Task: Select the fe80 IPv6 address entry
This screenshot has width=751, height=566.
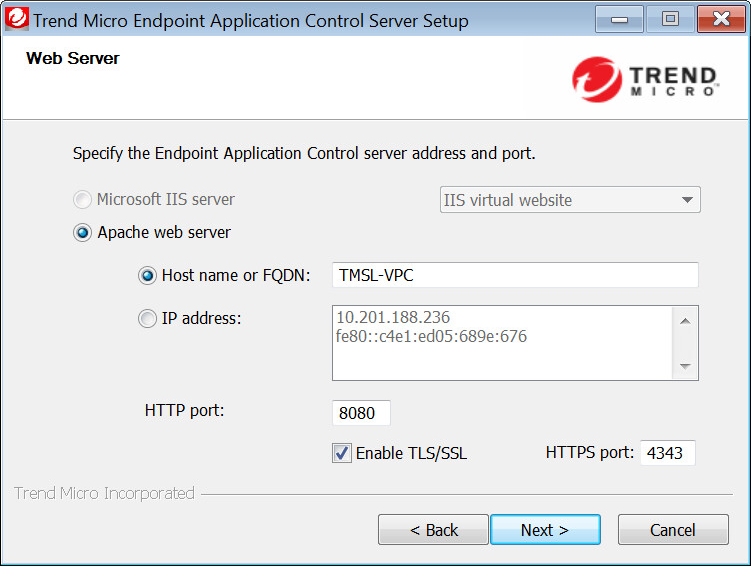Action: tap(431, 337)
